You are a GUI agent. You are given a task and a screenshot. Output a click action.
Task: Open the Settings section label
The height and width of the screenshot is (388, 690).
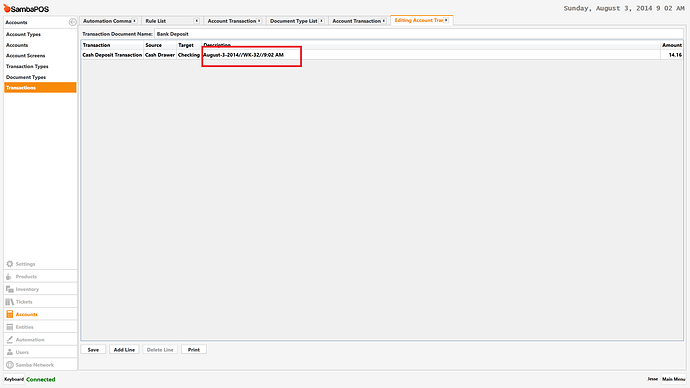pos(26,264)
